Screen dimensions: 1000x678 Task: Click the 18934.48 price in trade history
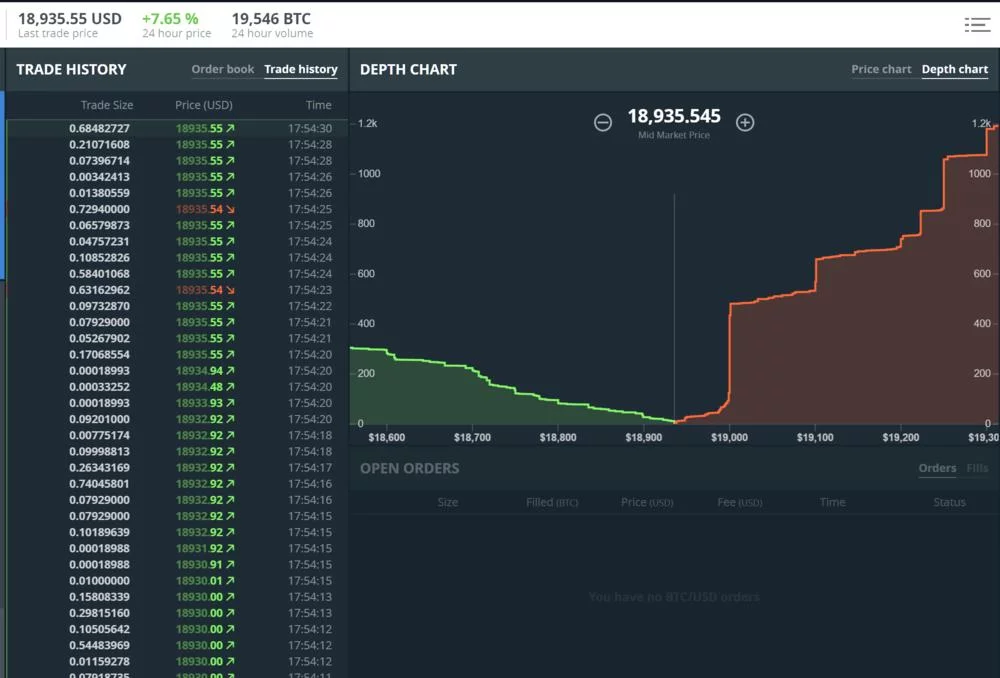tap(200, 387)
